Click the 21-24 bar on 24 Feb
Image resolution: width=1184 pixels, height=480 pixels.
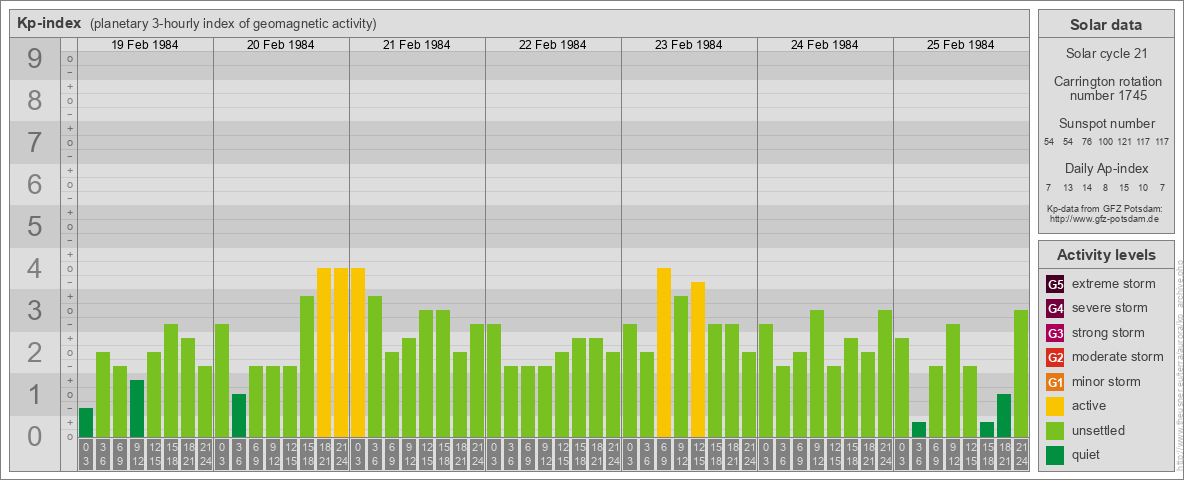(884, 374)
